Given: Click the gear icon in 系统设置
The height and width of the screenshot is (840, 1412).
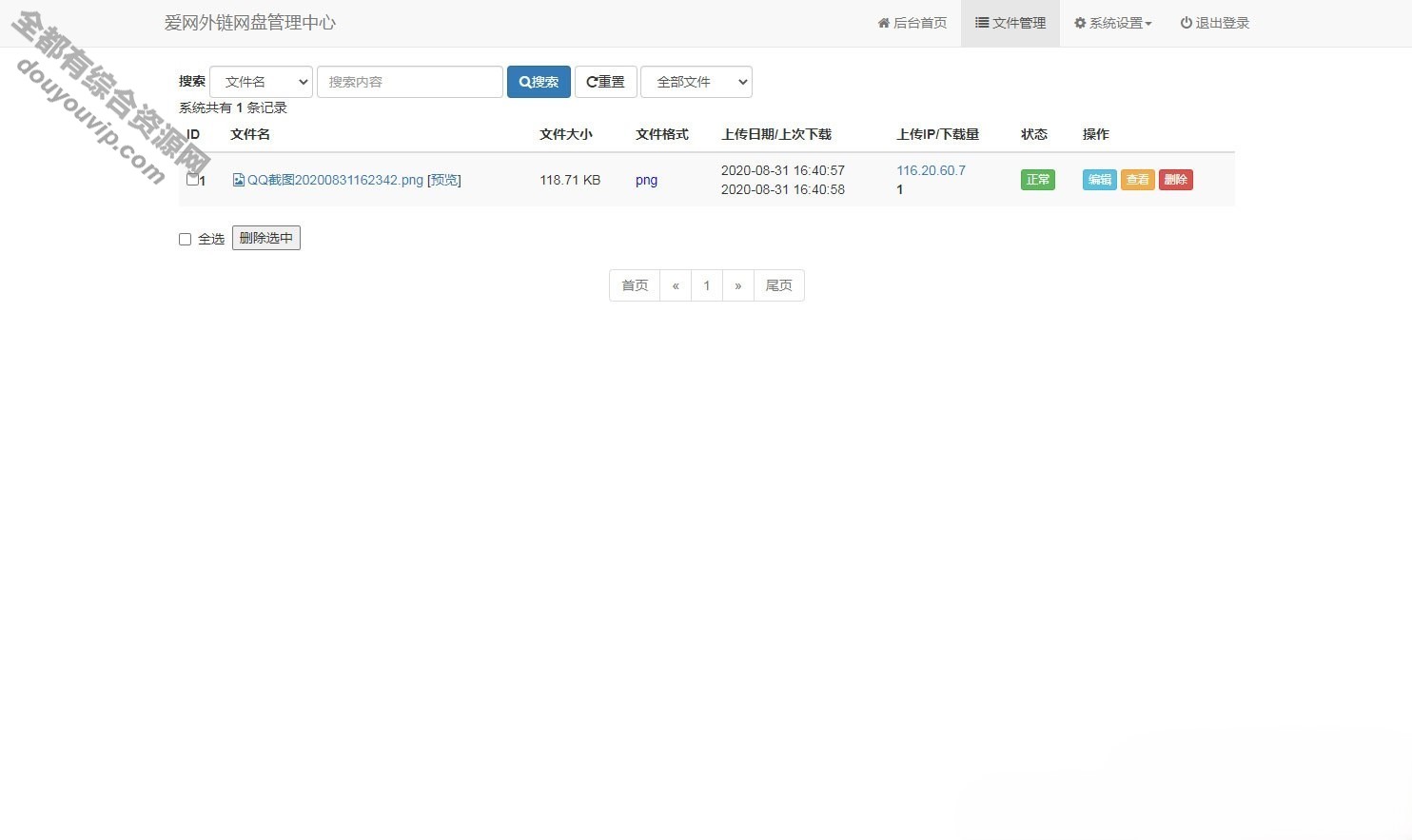Looking at the screenshot, I should (x=1080, y=23).
